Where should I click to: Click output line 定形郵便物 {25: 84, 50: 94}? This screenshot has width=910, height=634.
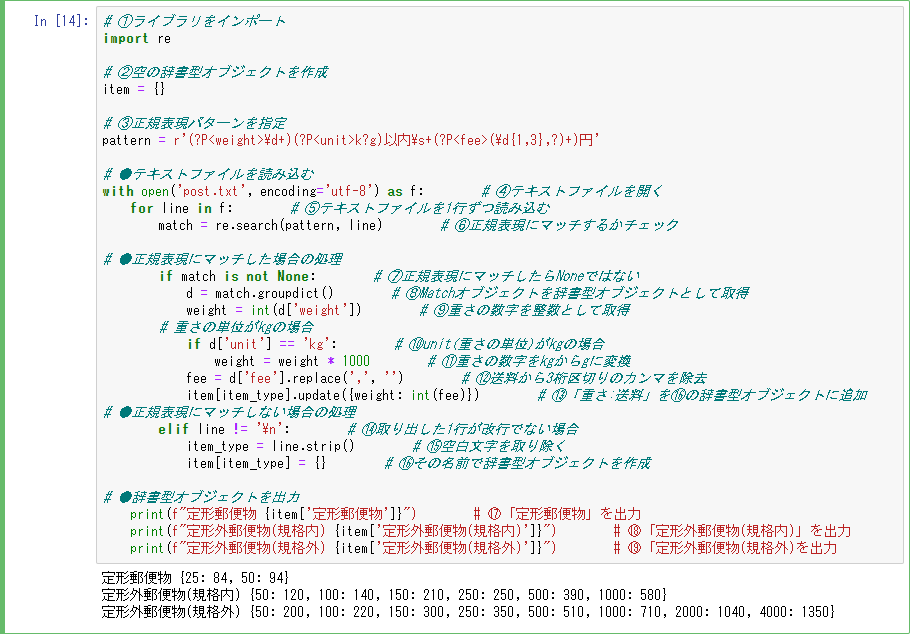coord(195,578)
